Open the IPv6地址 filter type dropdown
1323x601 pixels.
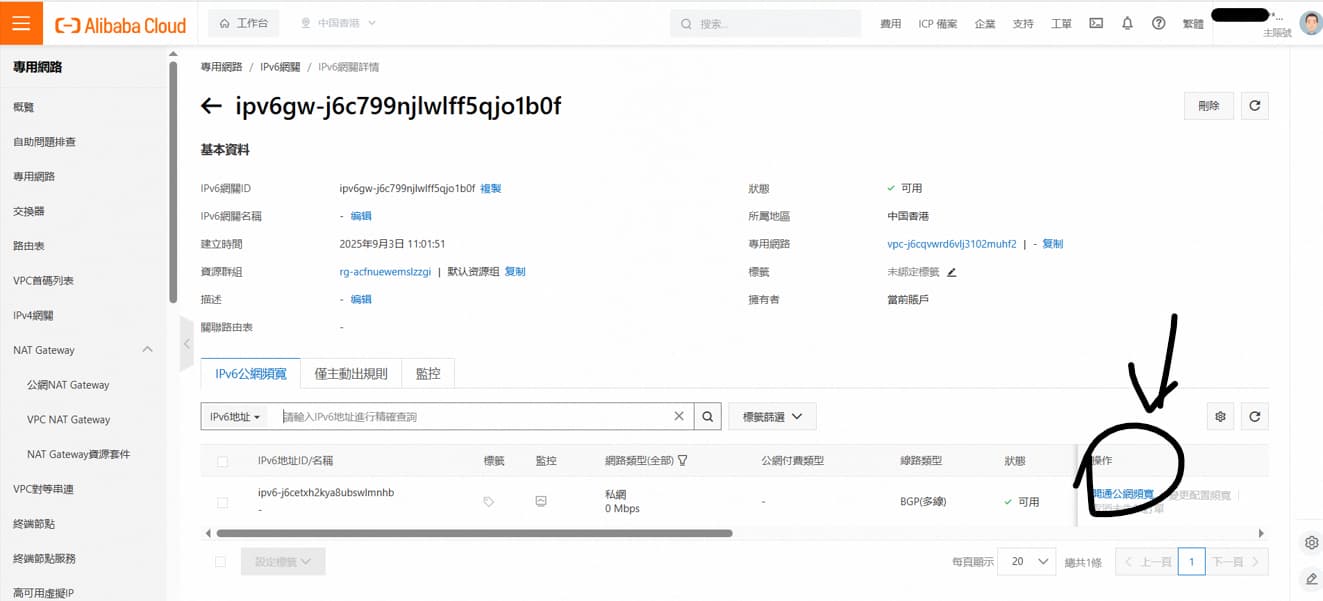[x=236, y=417]
